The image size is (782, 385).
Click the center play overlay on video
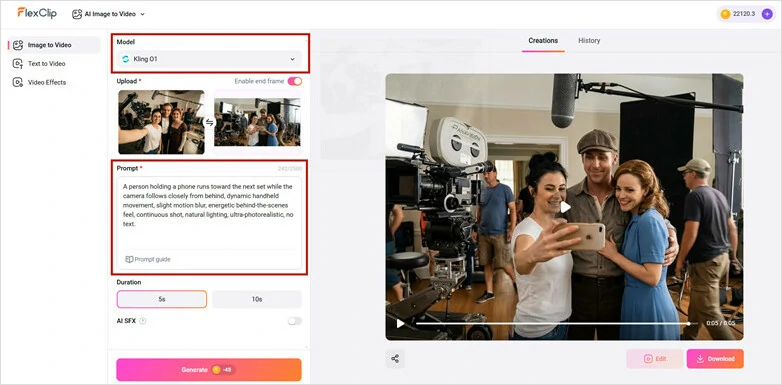click(x=565, y=207)
